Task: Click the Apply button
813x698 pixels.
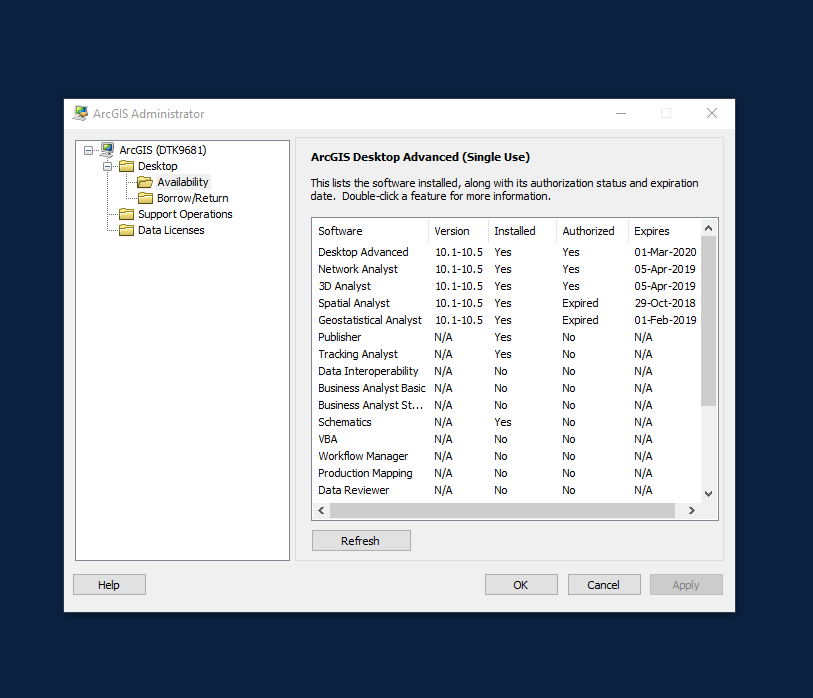Action: [x=686, y=584]
